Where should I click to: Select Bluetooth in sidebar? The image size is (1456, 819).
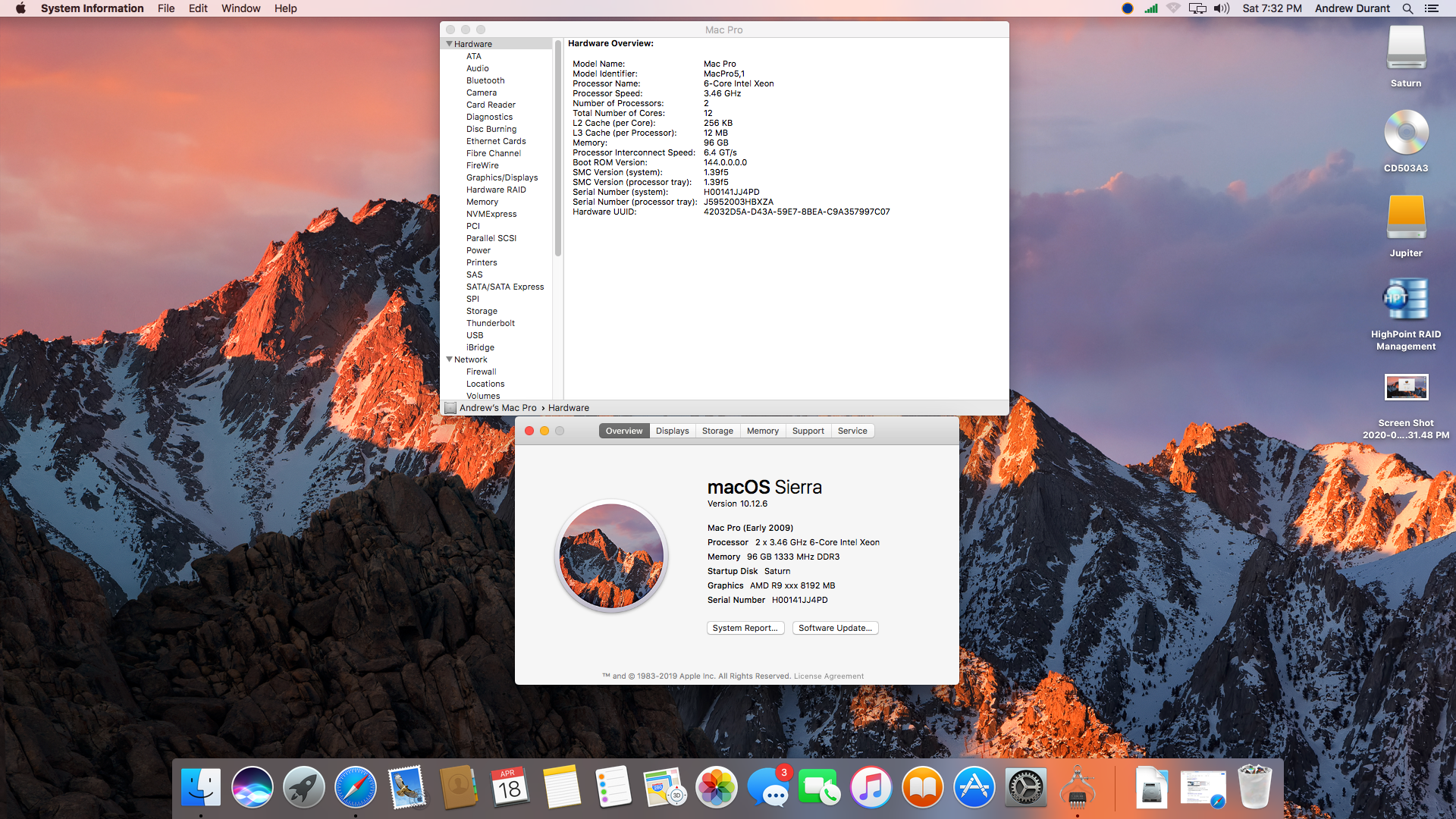click(x=485, y=80)
